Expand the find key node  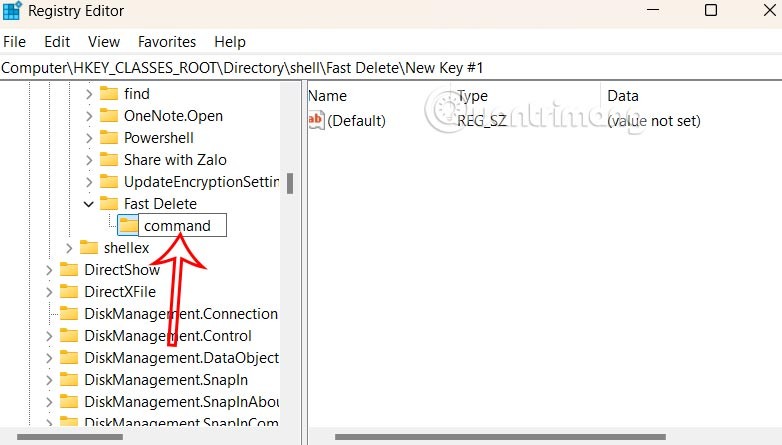[88, 93]
